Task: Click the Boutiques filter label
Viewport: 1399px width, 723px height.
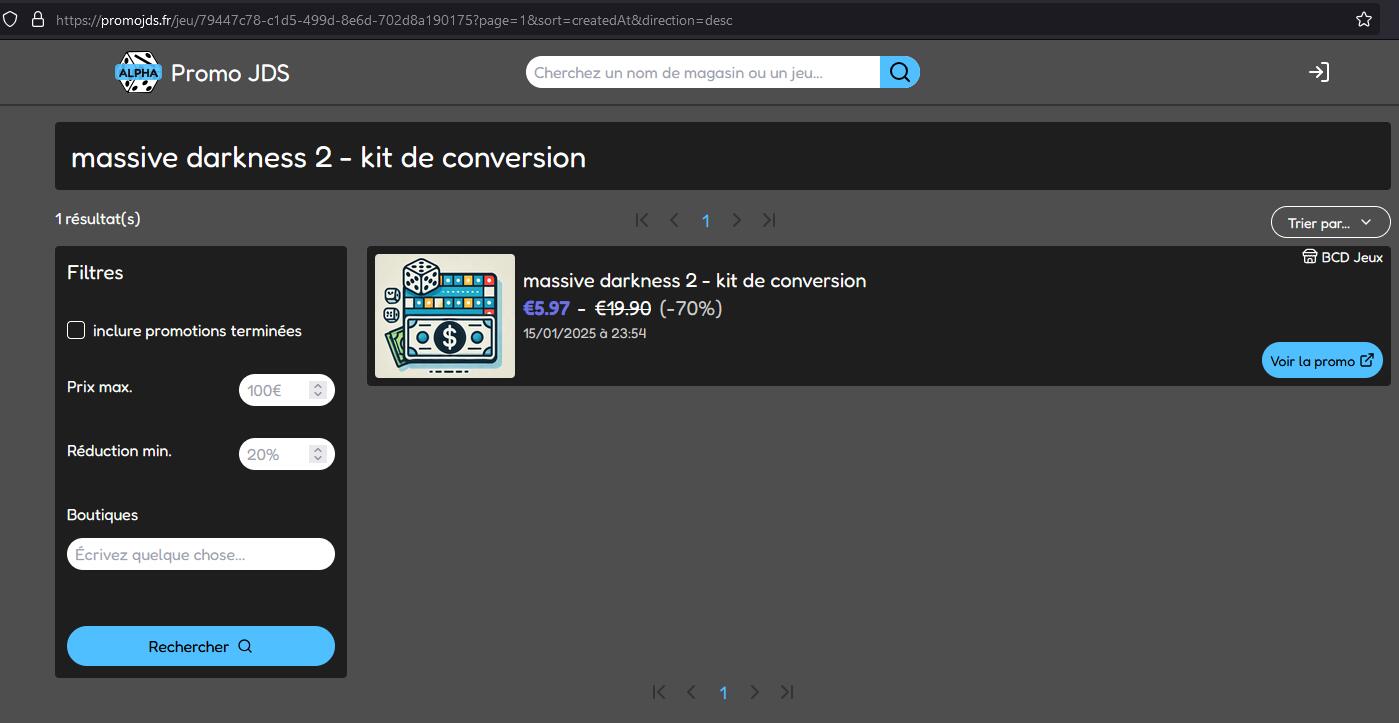Action: coord(102,514)
